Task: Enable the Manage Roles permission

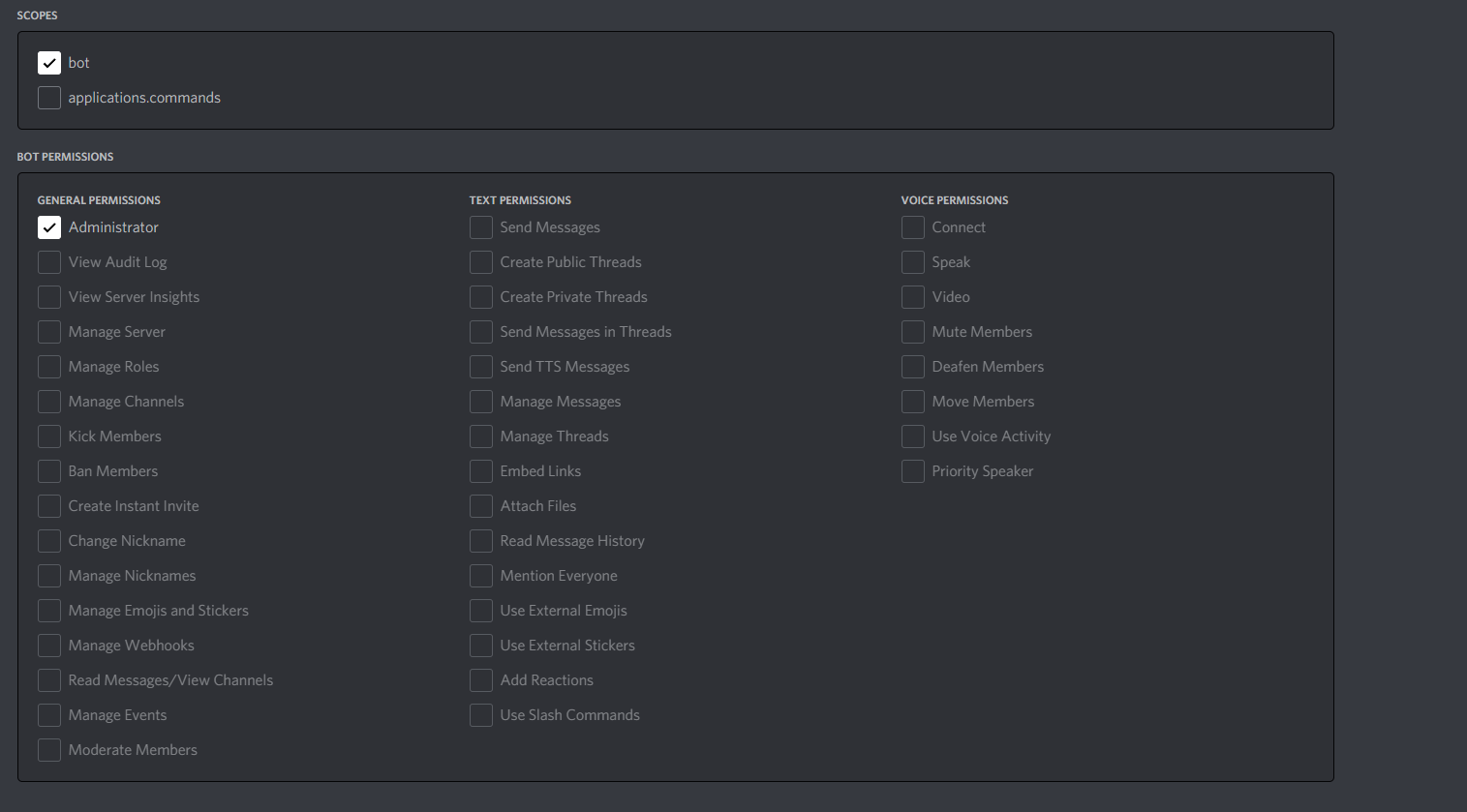Action: (x=49, y=366)
